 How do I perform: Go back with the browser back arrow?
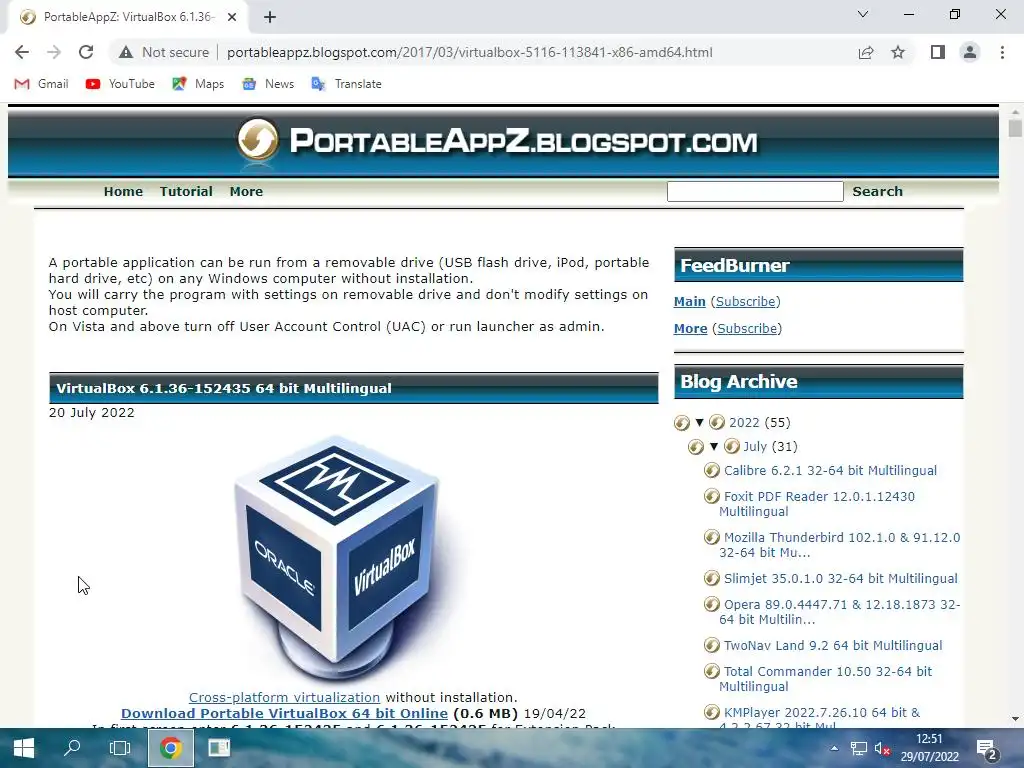pyautogui.click(x=22, y=52)
